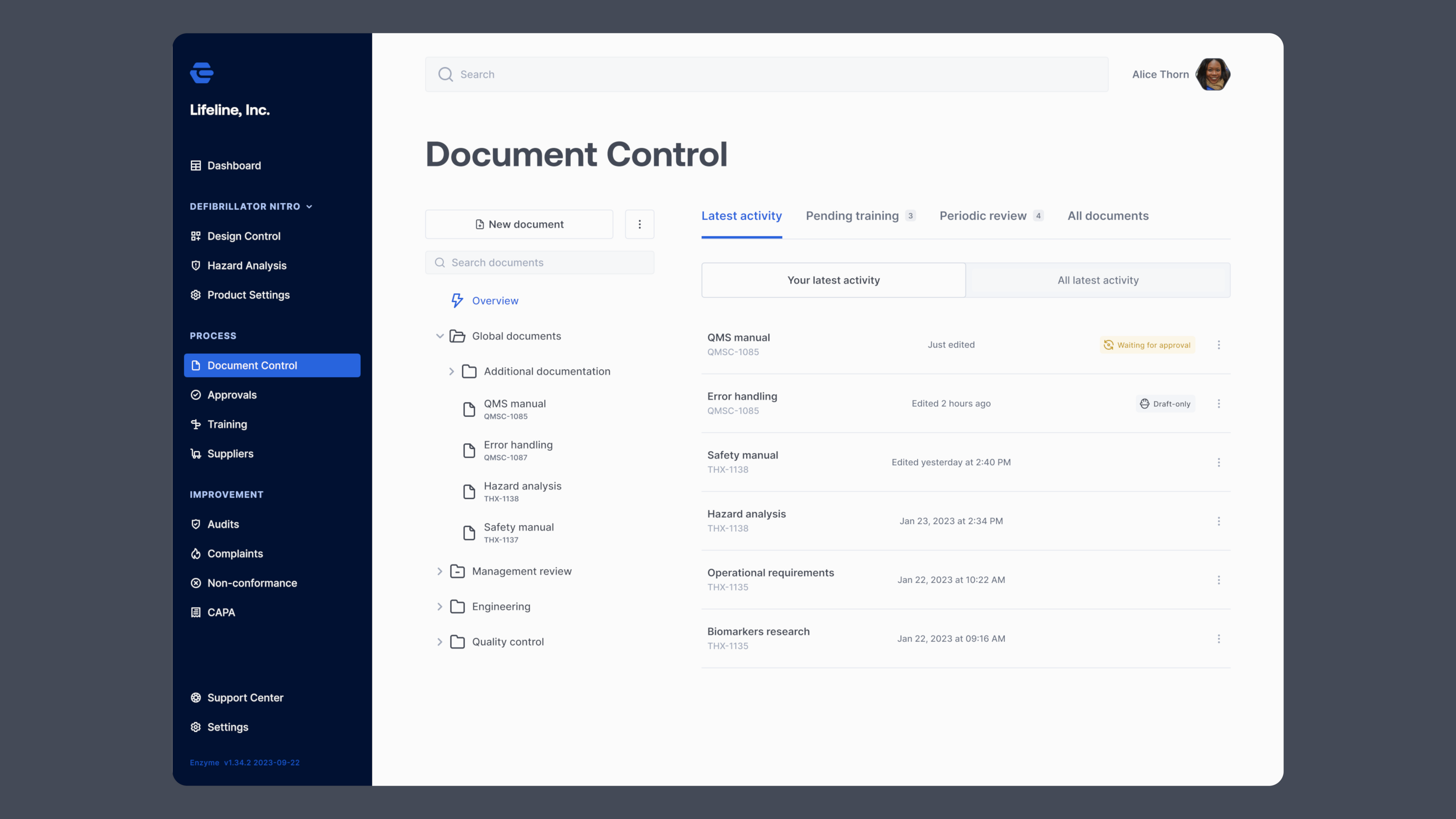Open Alice Thorn user name
Viewport: 1456px width, 819px height.
click(1160, 75)
